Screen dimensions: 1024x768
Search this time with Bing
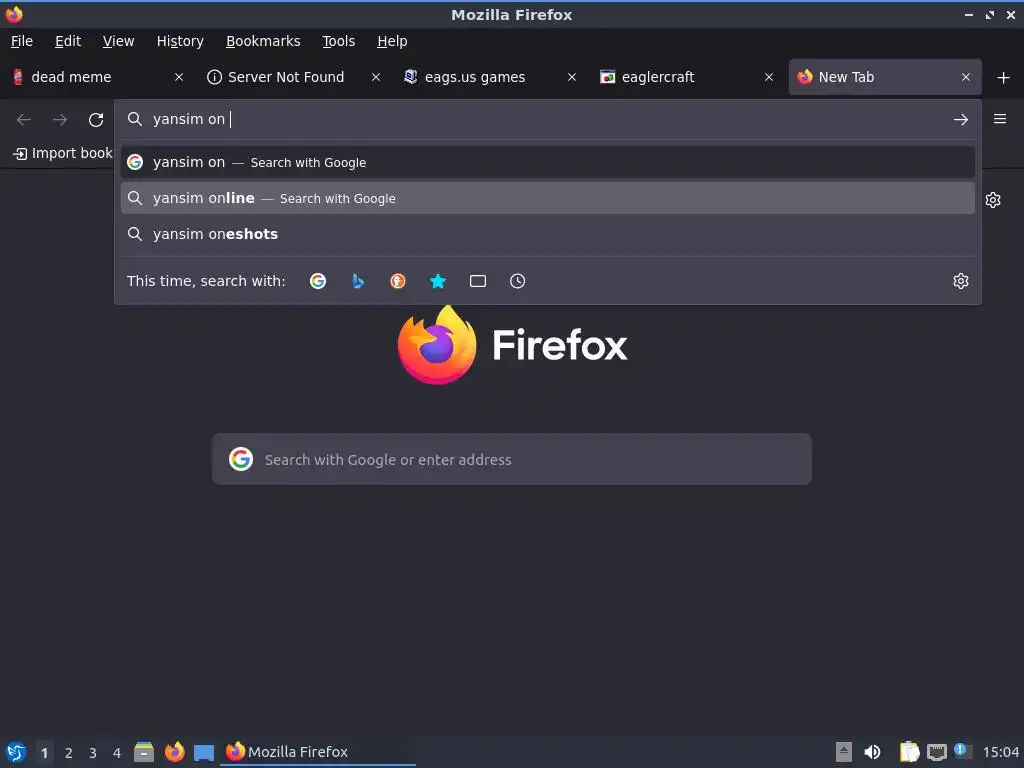click(x=358, y=281)
